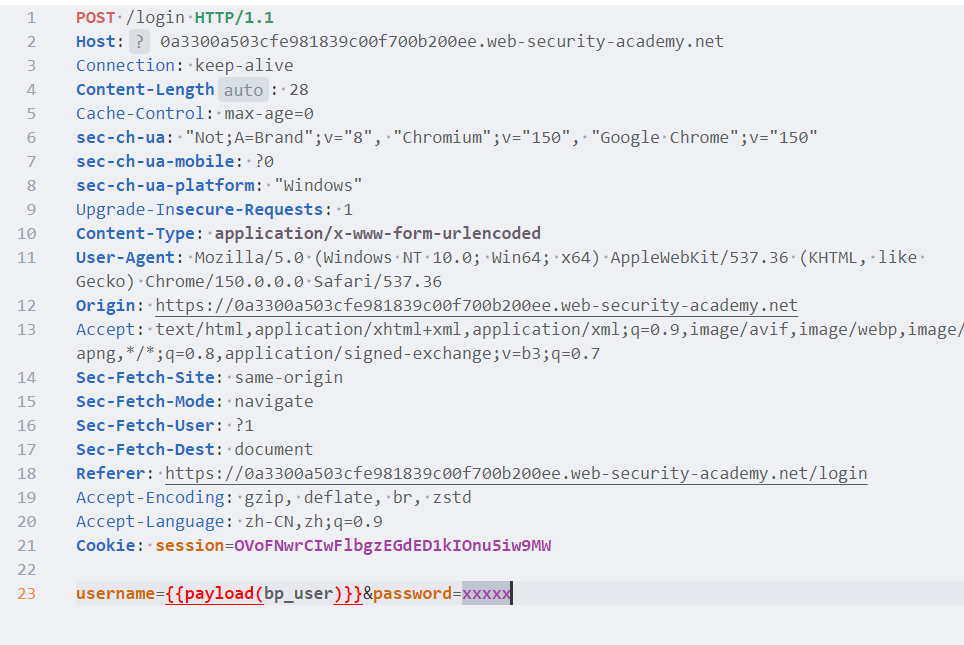Click the auto badge next to Content-Length
The width and height of the screenshot is (964, 645).
(x=243, y=90)
